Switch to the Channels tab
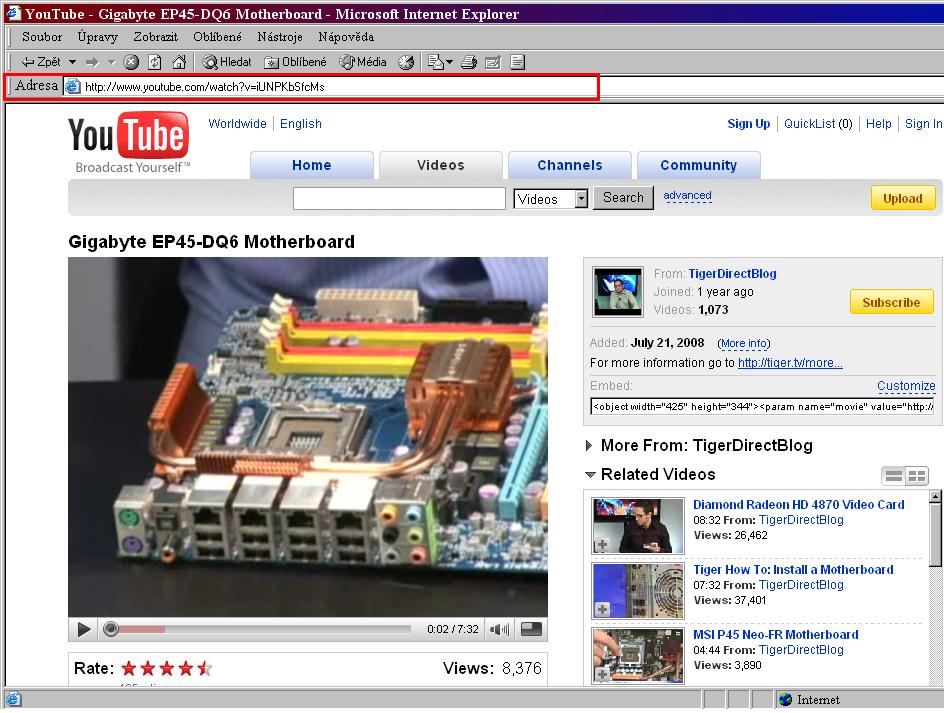 tap(569, 165)
